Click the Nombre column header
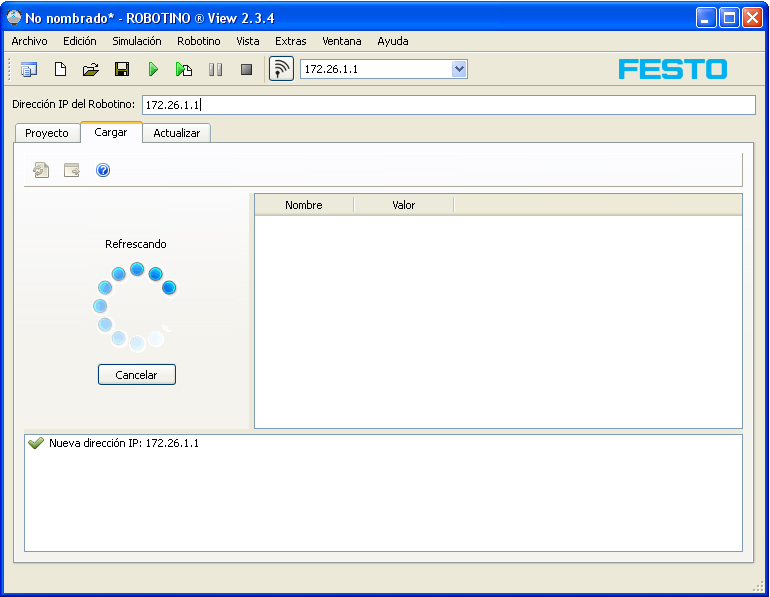 (x=304, y=205)
